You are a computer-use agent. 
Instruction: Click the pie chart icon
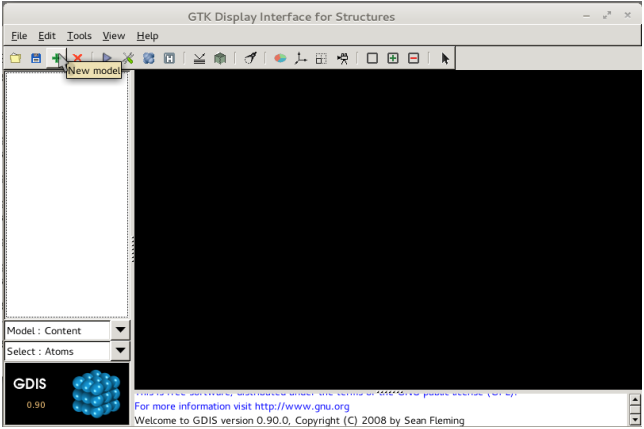point(280,58)
